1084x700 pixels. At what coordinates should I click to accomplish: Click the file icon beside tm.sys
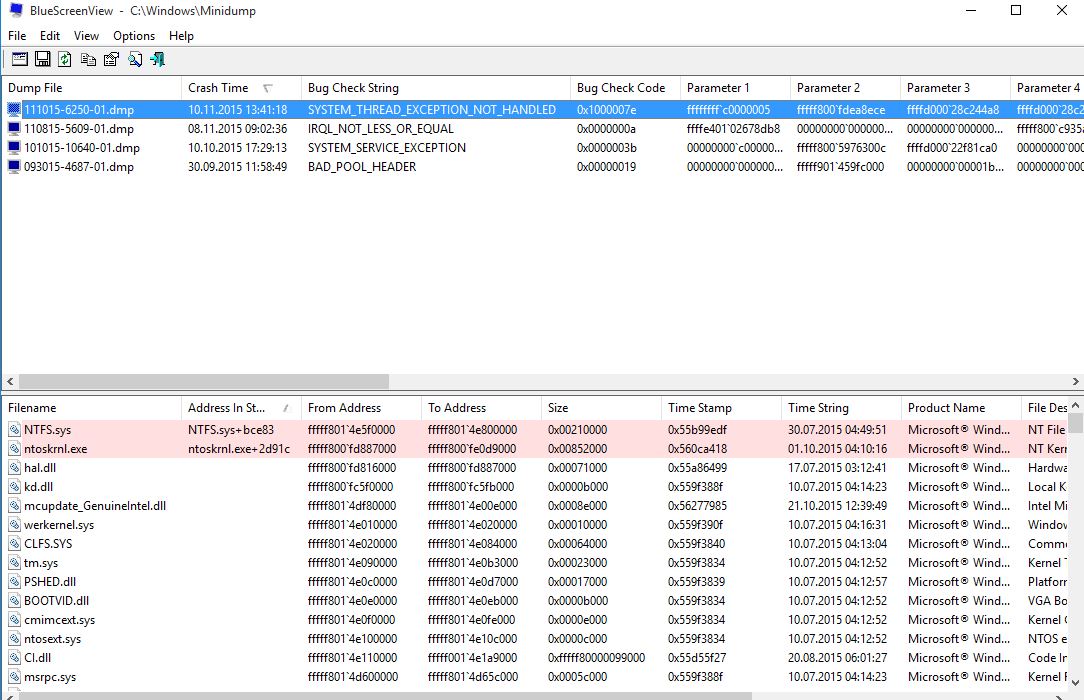tap(15, 562)
